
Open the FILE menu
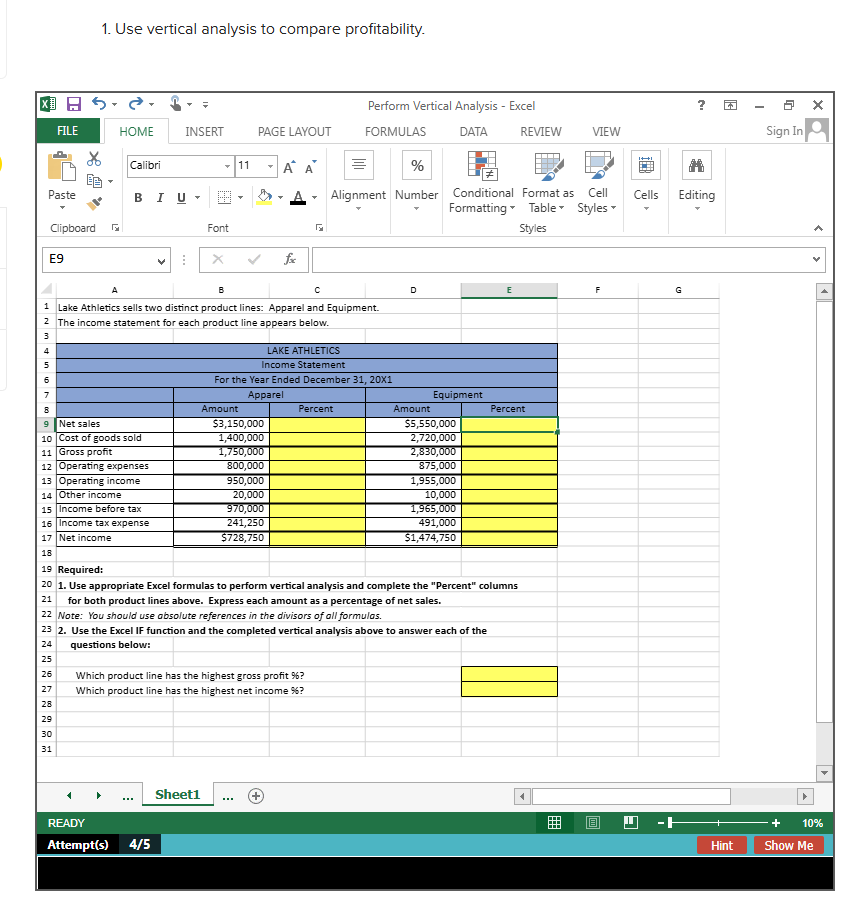click(x=66, y=131)
